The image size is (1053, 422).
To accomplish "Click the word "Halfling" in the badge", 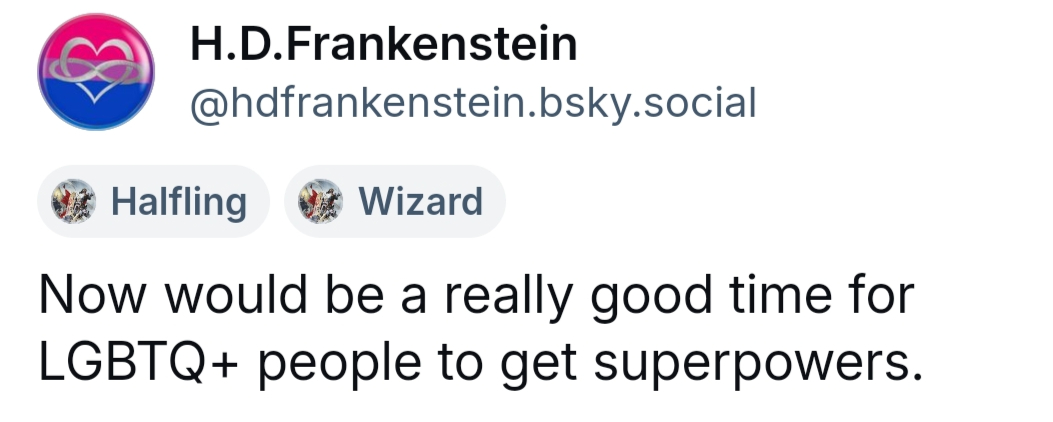I will coord(179,202).
